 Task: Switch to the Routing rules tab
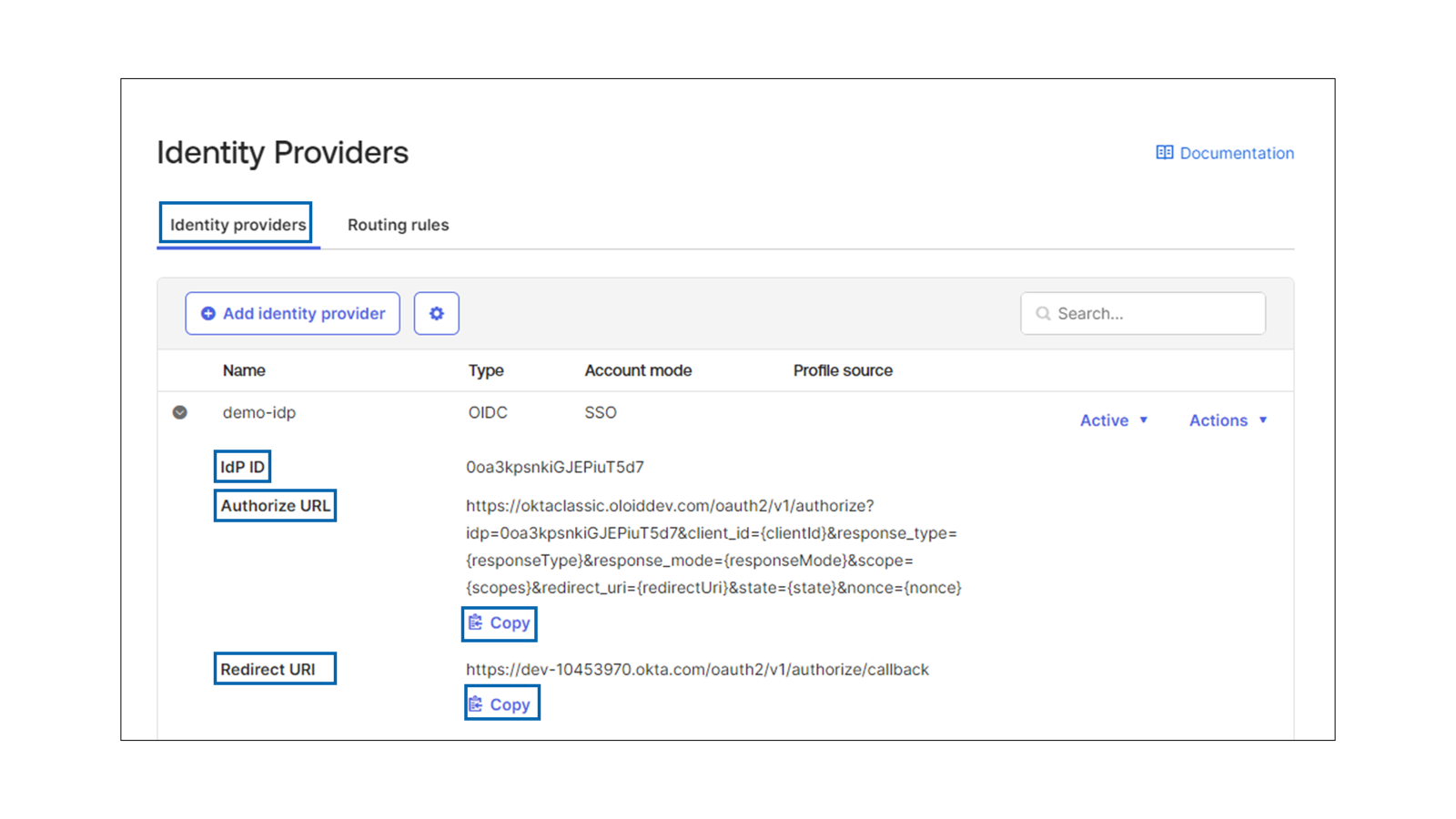[x=398, y=225]
